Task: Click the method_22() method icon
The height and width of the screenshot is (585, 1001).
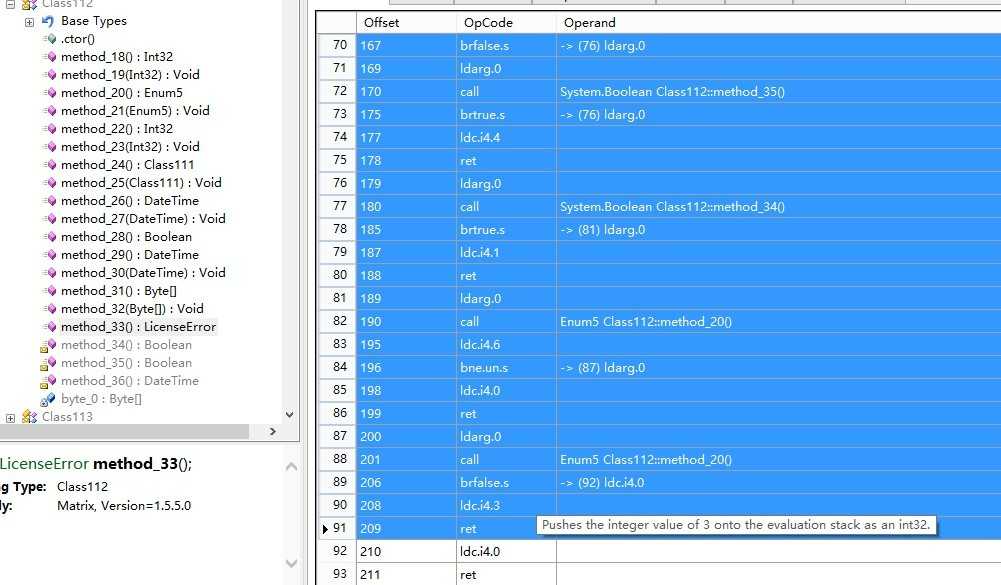Action: coord(50,129)
